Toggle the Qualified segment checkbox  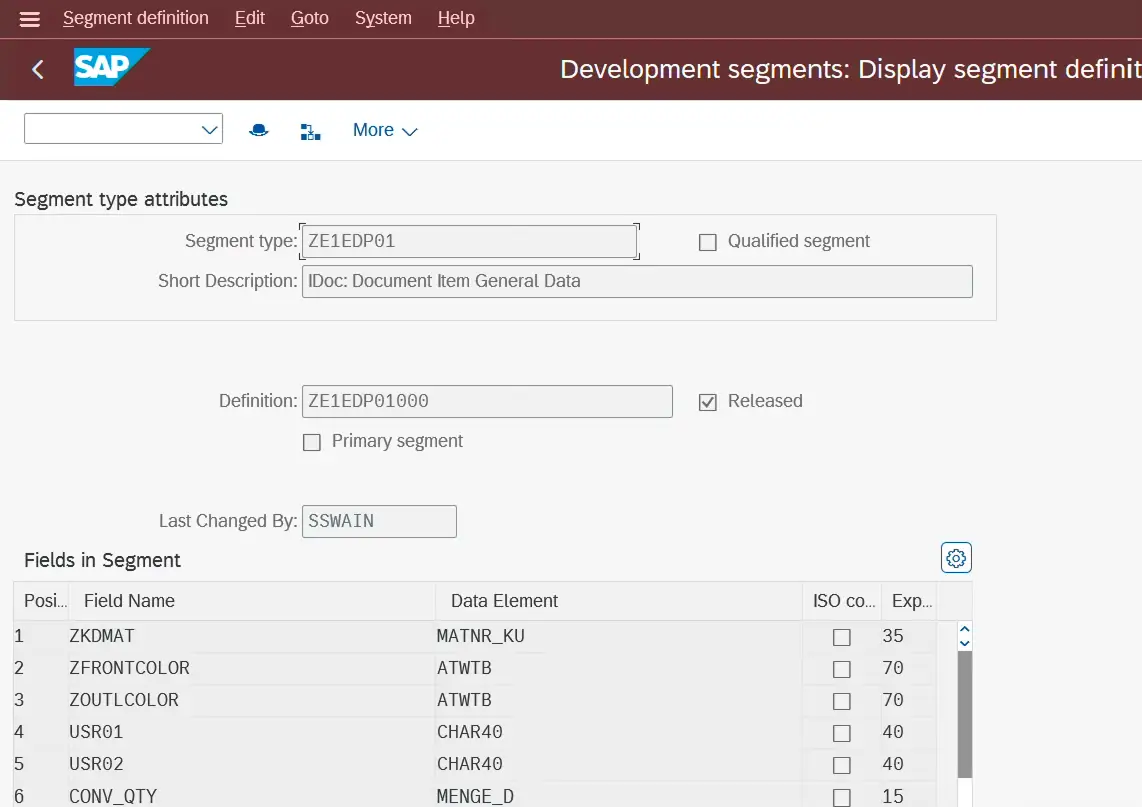point(708,242)
